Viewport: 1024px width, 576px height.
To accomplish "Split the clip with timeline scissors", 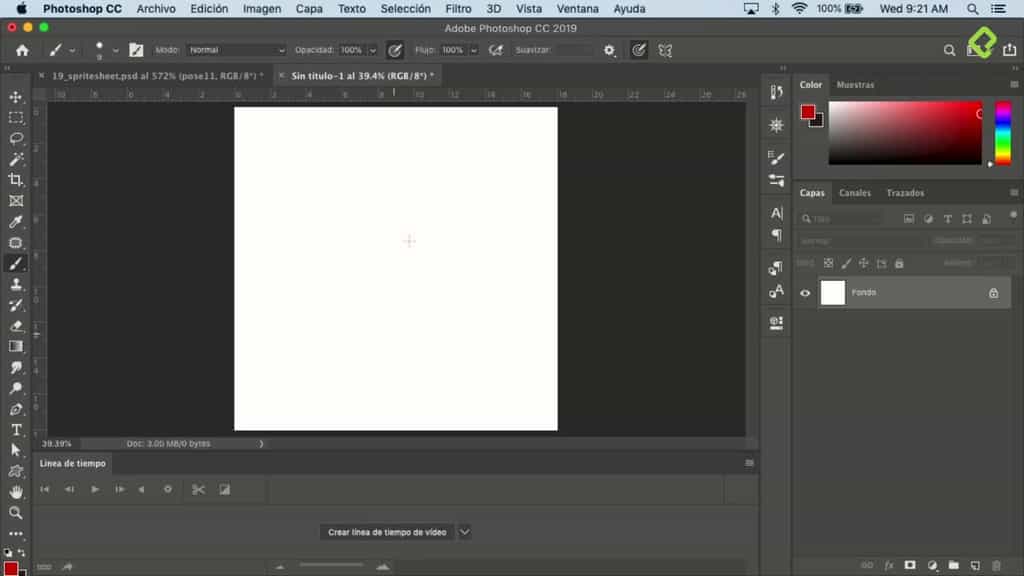I will [198, 490].
